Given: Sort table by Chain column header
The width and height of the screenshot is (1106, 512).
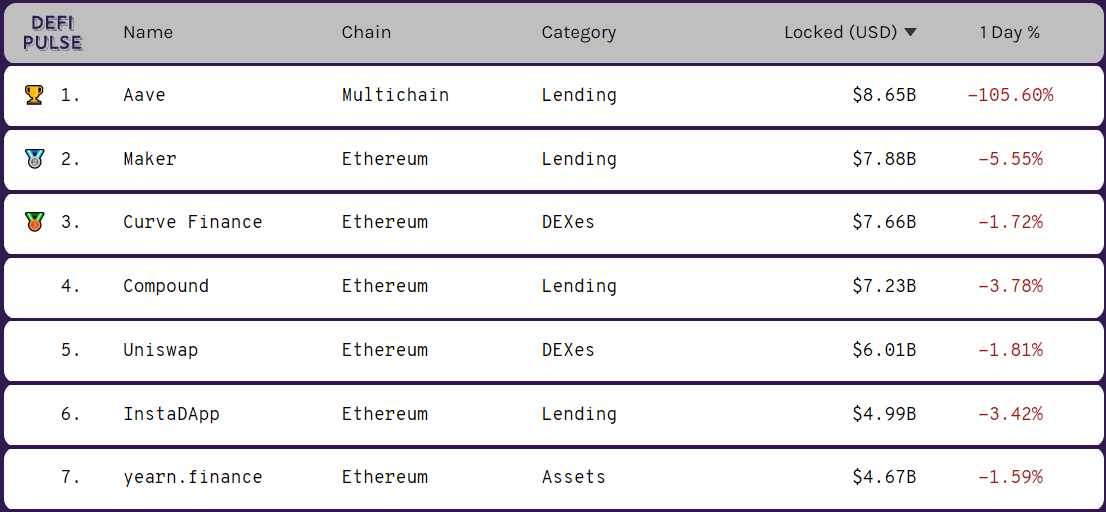Looking at the screenshot, I should pos(366,32).
